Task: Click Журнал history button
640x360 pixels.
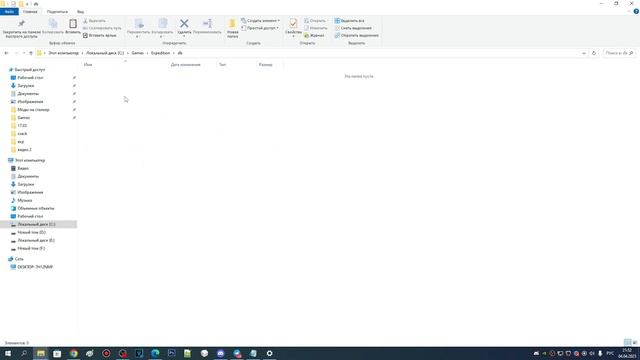Action: [x=314, y=35]
